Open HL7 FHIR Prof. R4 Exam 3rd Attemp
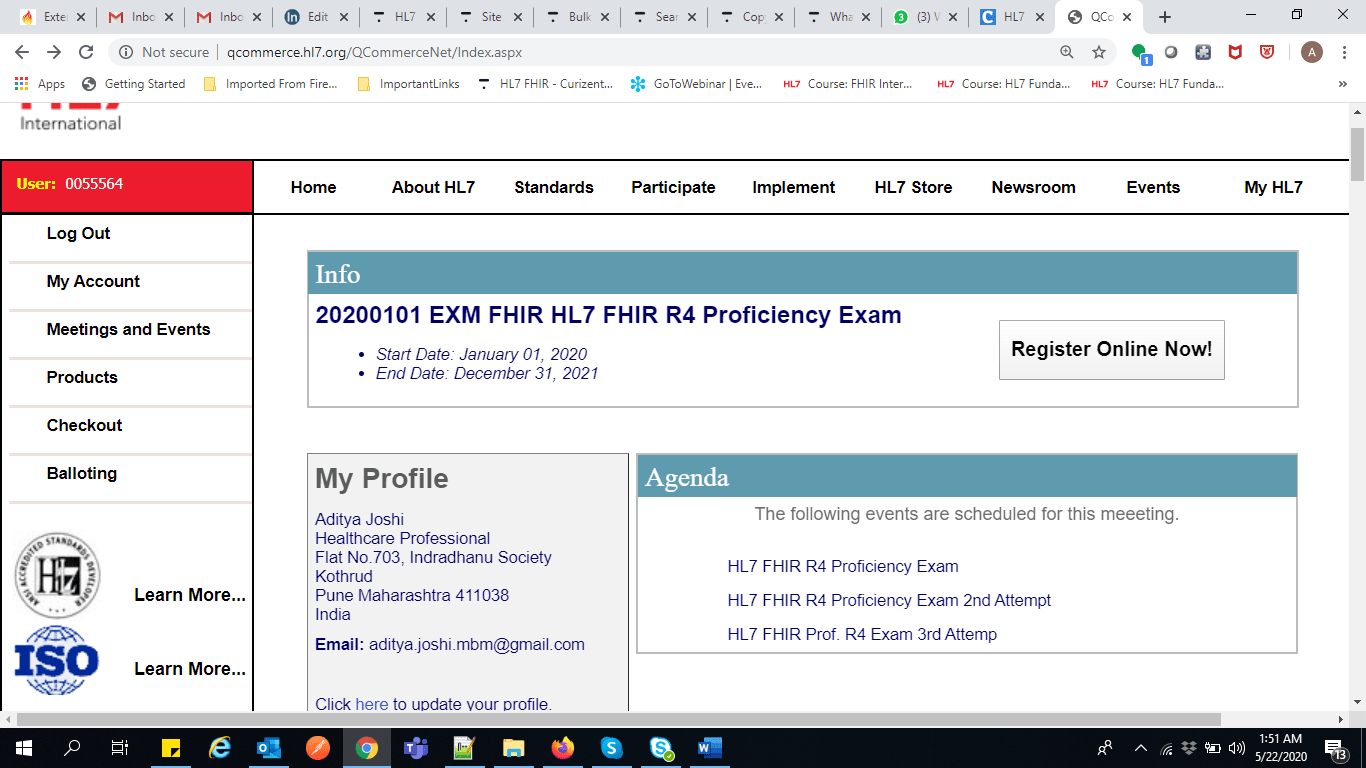The image size is (1366, 768). point(862,634)
